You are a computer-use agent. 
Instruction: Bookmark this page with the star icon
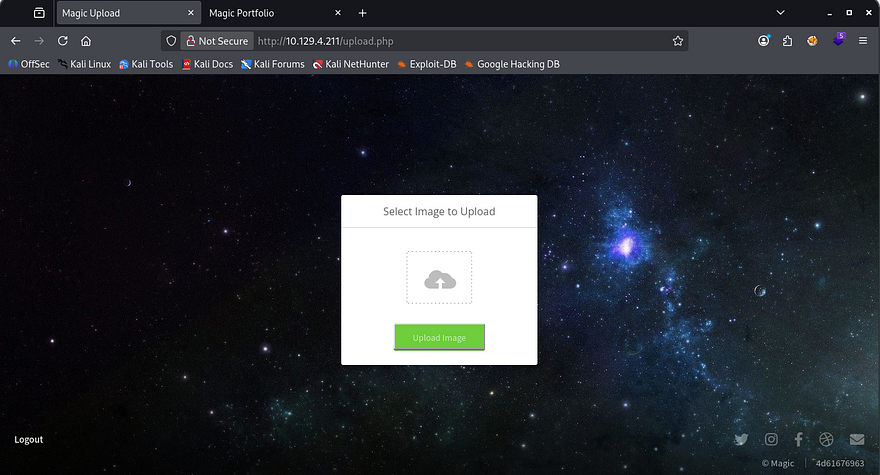click(x=678, y=41)
